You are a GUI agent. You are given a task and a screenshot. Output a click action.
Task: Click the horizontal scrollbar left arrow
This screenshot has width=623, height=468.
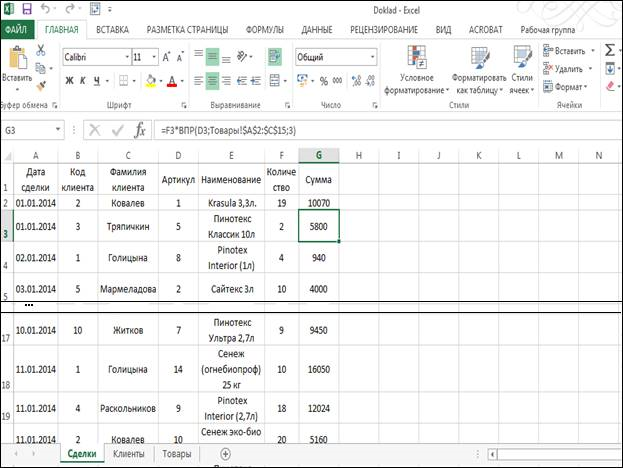pyautogui.click(x=492, y=454)
